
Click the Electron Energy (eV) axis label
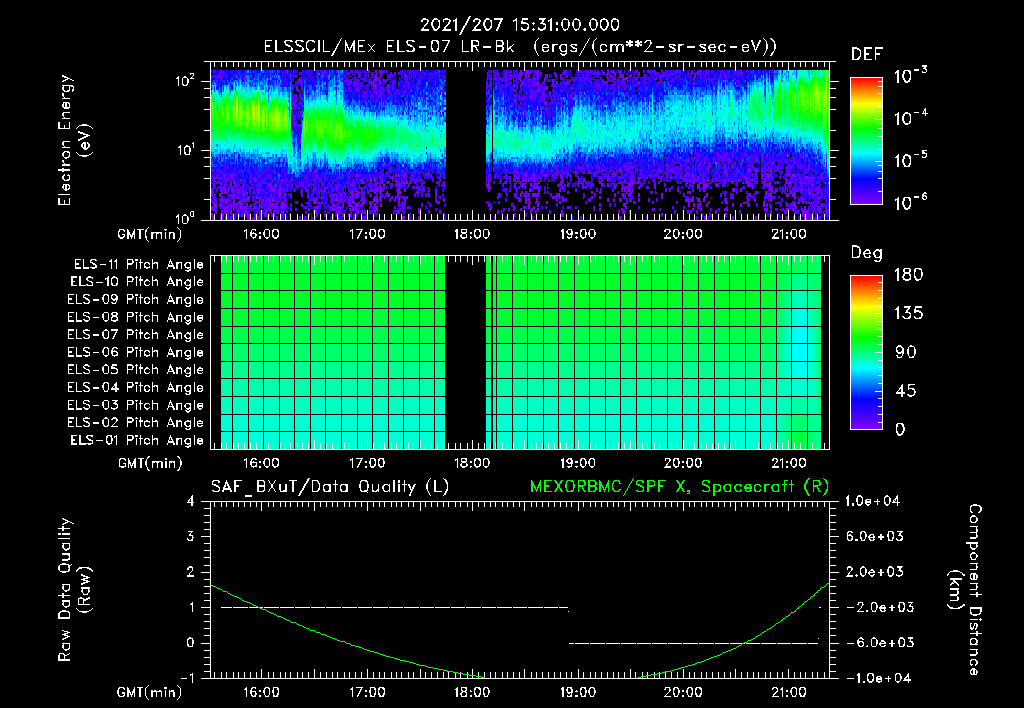click(74, 140)
